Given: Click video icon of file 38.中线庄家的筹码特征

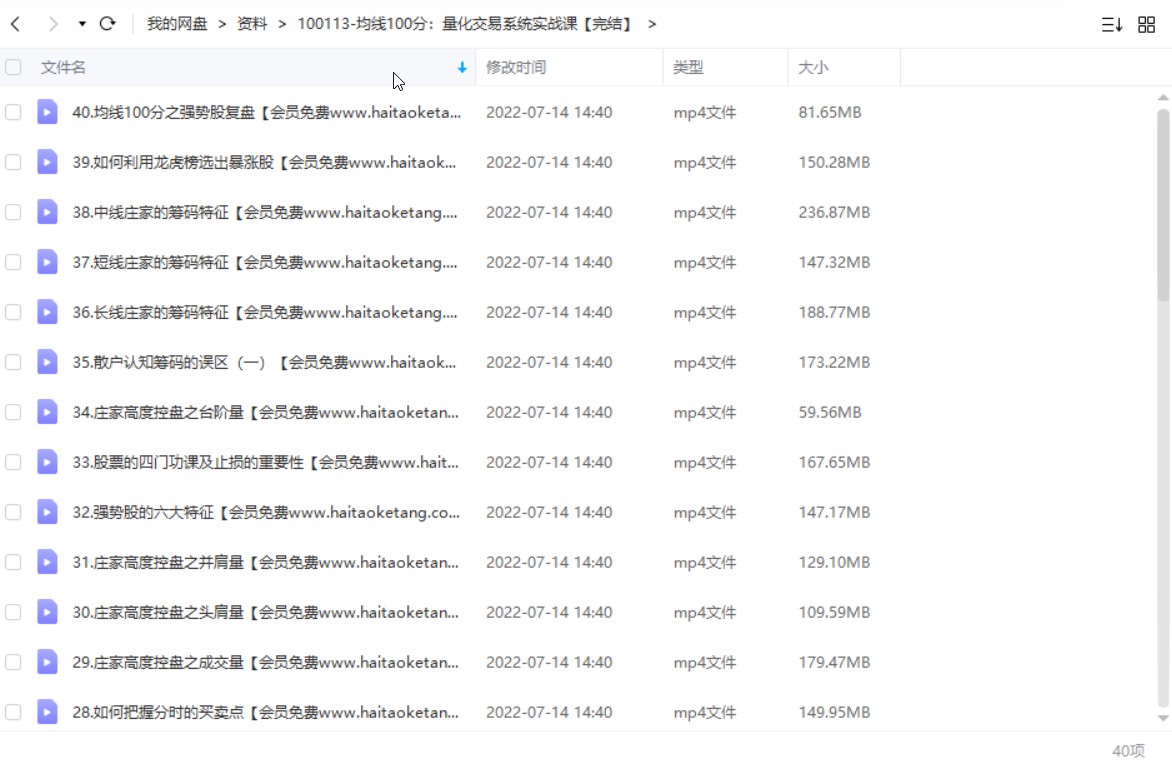Looking at the screenshot, I should click(47, 212).
